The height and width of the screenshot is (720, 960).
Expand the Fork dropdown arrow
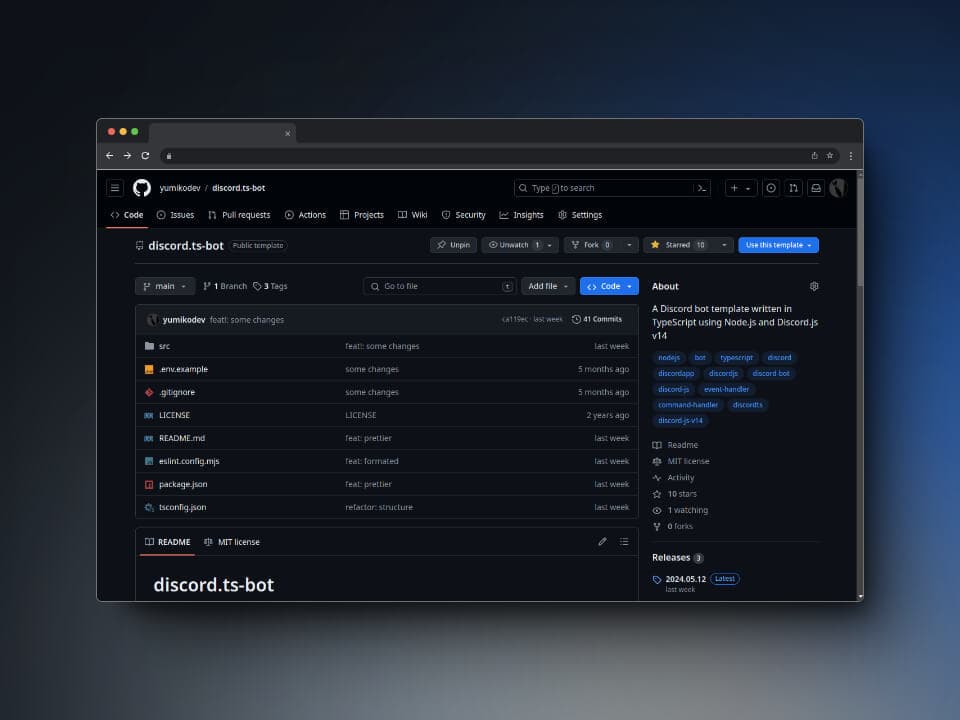(629, 245)
